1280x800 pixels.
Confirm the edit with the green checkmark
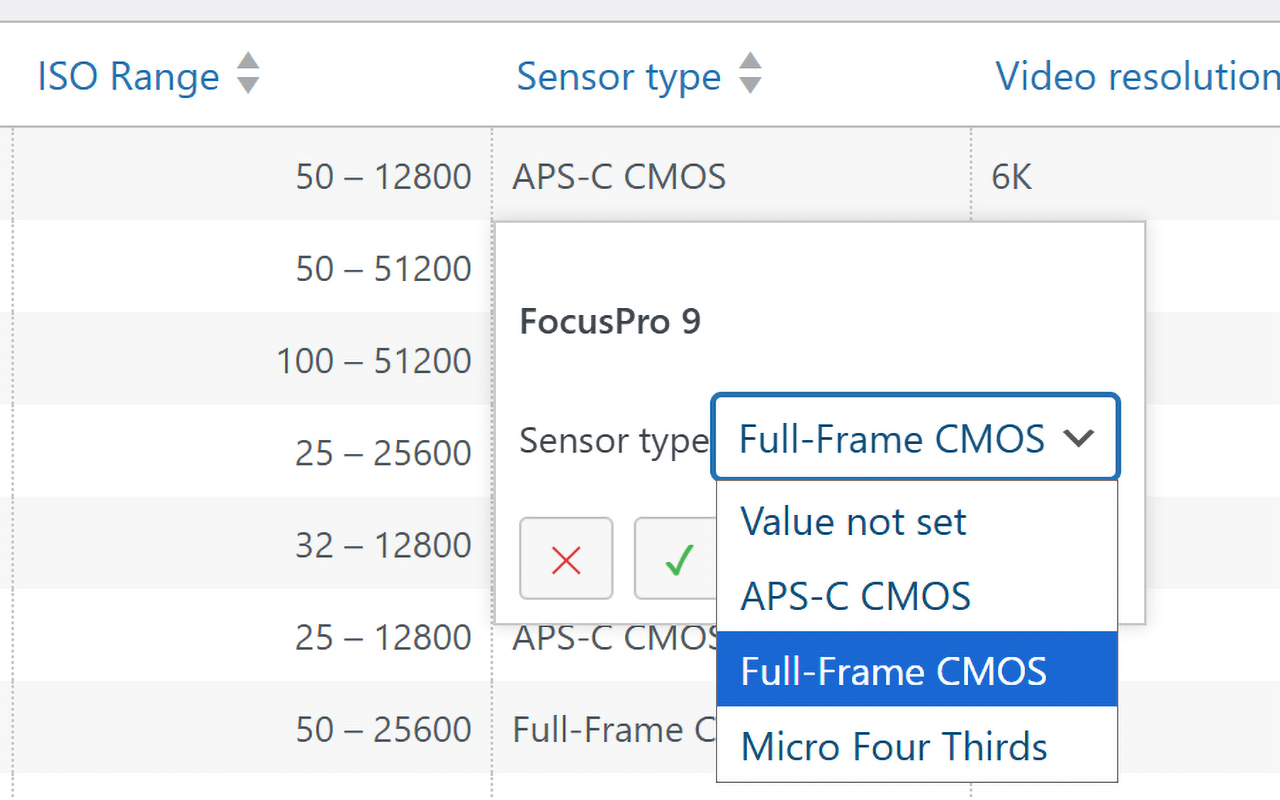click(x=678, y=559)
